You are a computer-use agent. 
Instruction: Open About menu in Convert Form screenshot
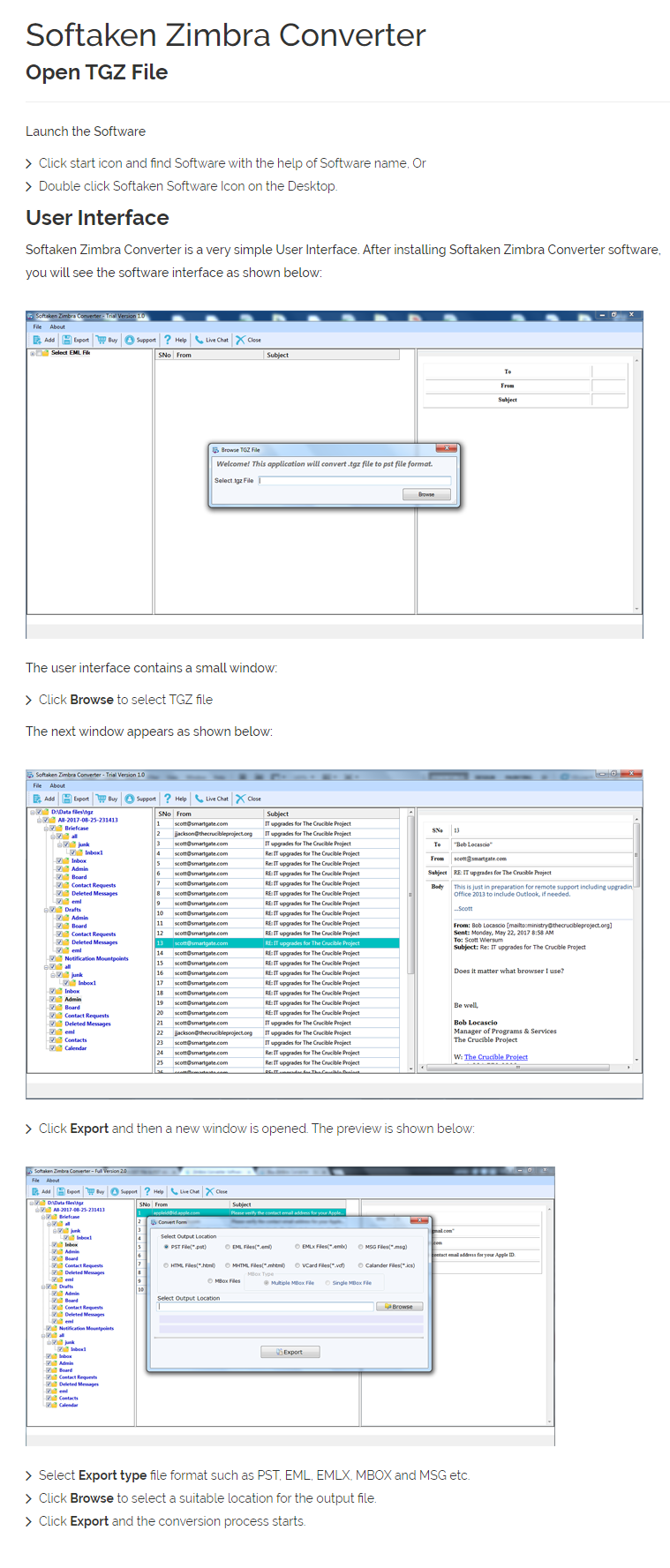pos(53,1180)
